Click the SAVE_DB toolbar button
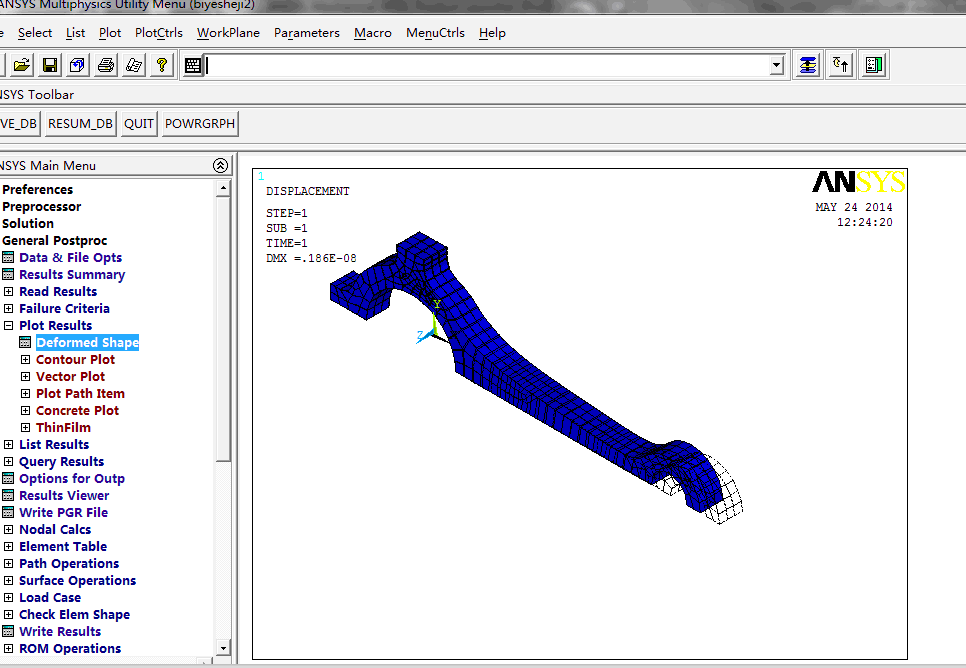Viewport: 966px width, 668px height. (x=18, y=124)
